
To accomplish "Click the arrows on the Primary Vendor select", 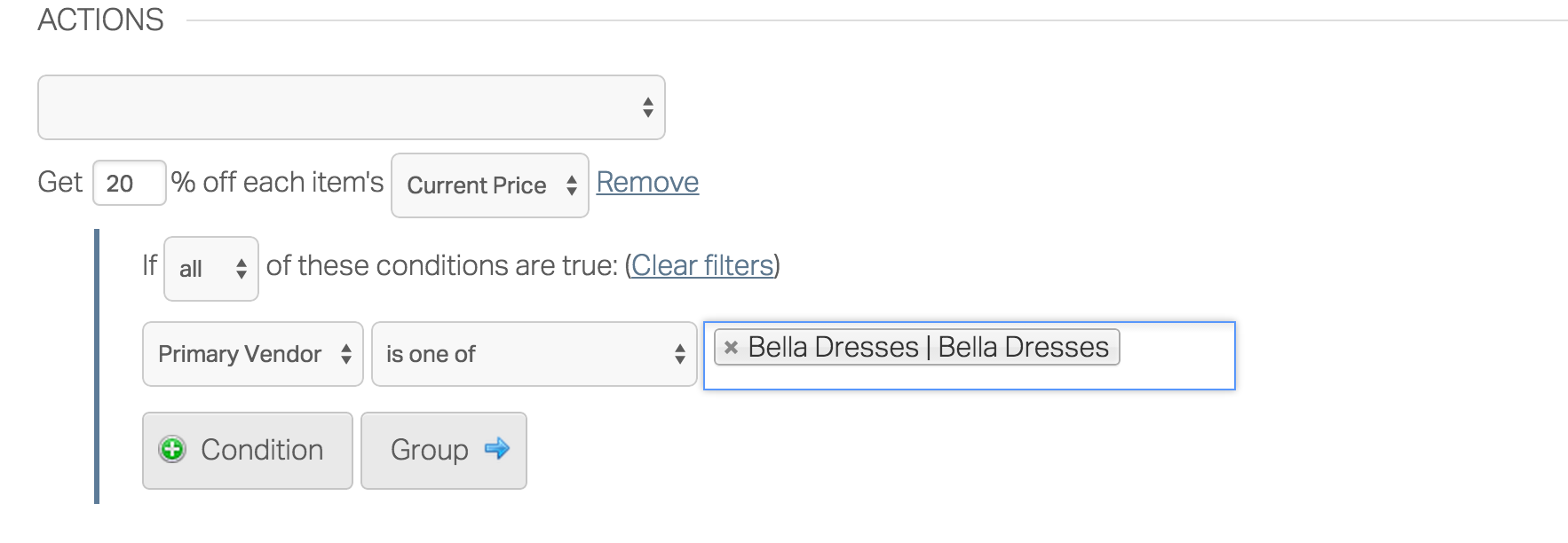I will click(x=346, y=354).
